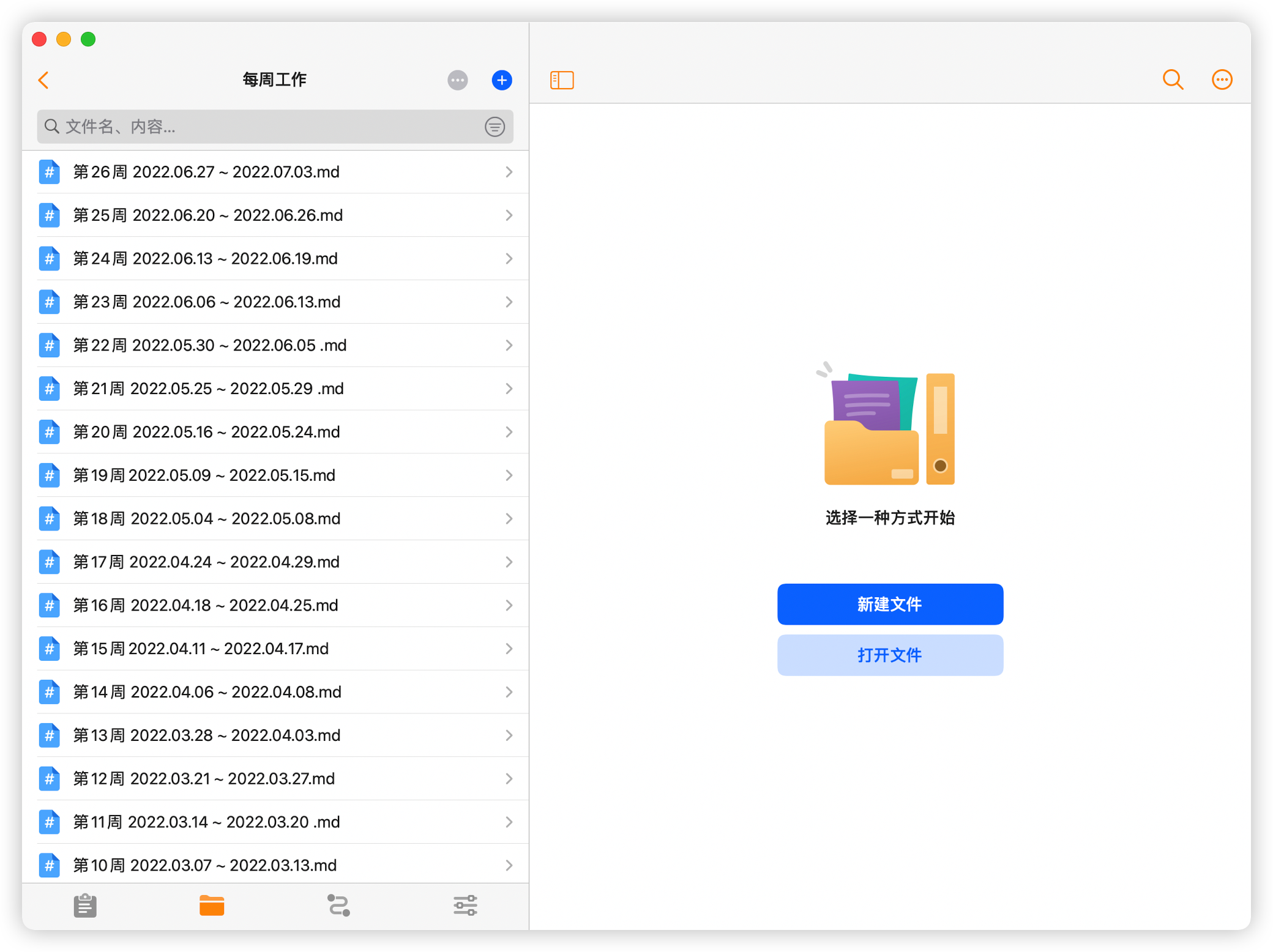Open file 第20周 2022.05.16 ~ 2022.05.24.md
1273x952 pixels.
coord(275,432)
